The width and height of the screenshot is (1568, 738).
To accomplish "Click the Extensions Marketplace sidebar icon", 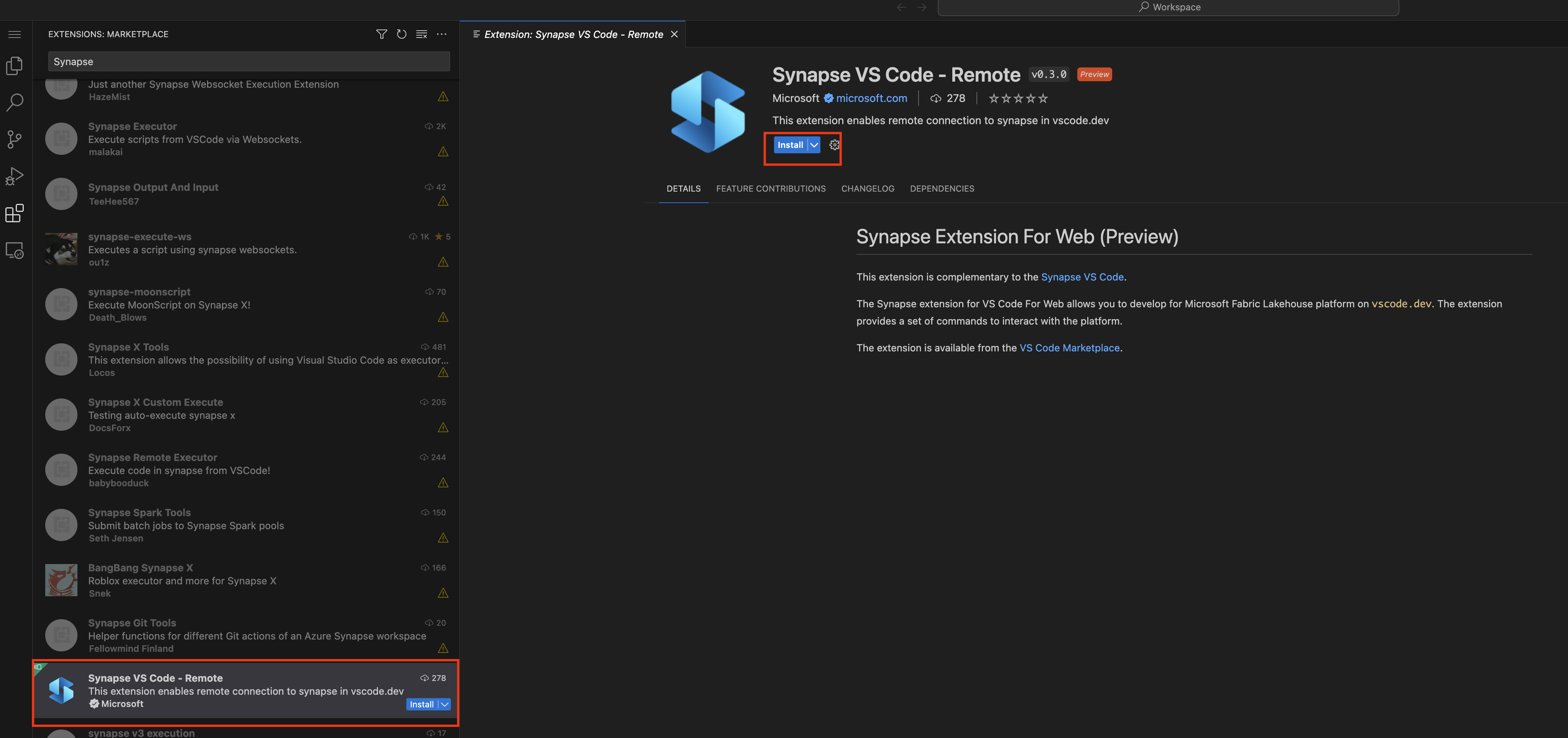I will [14, 213].
